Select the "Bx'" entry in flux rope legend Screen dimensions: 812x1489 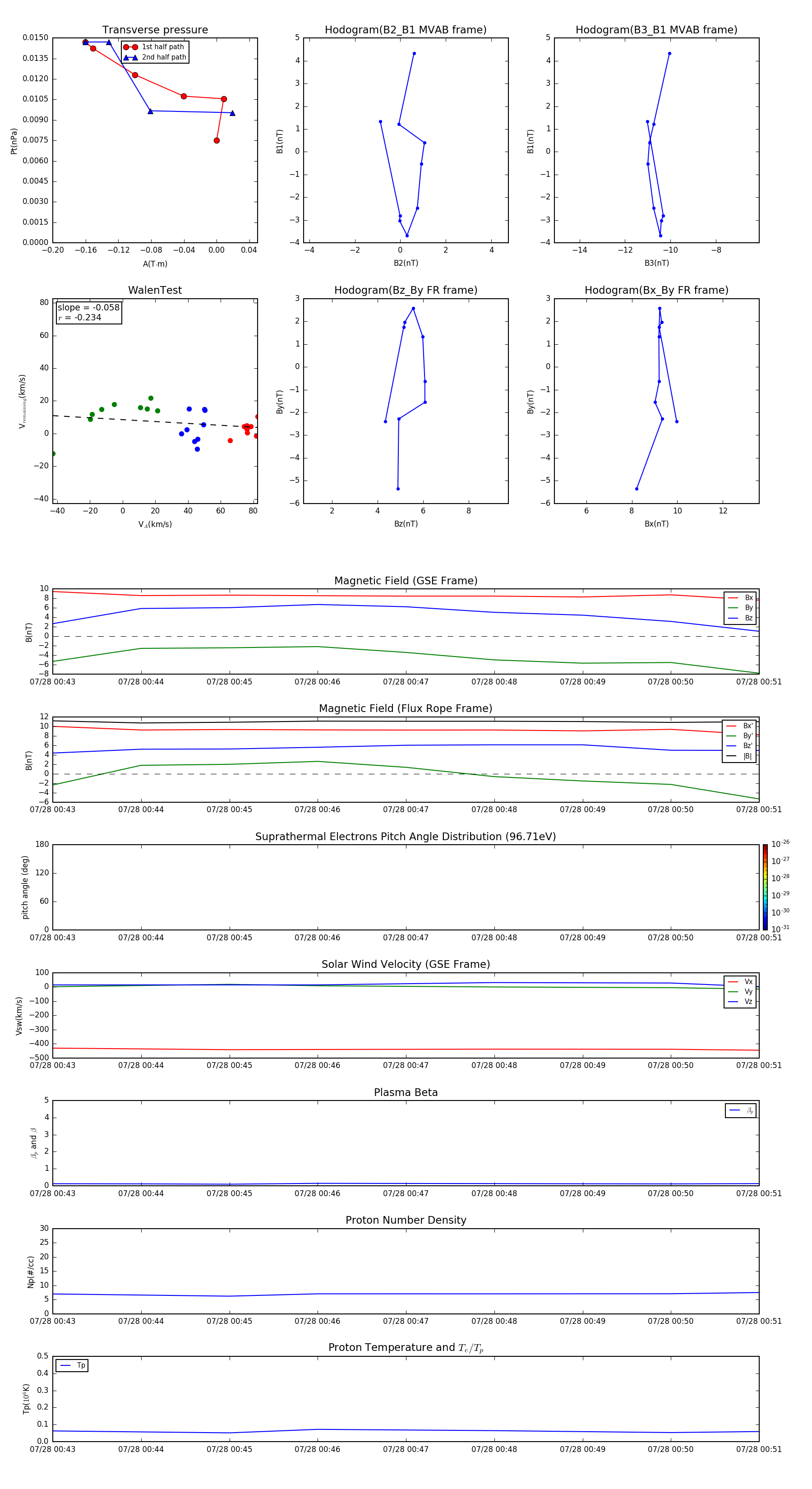coord(740,726)
